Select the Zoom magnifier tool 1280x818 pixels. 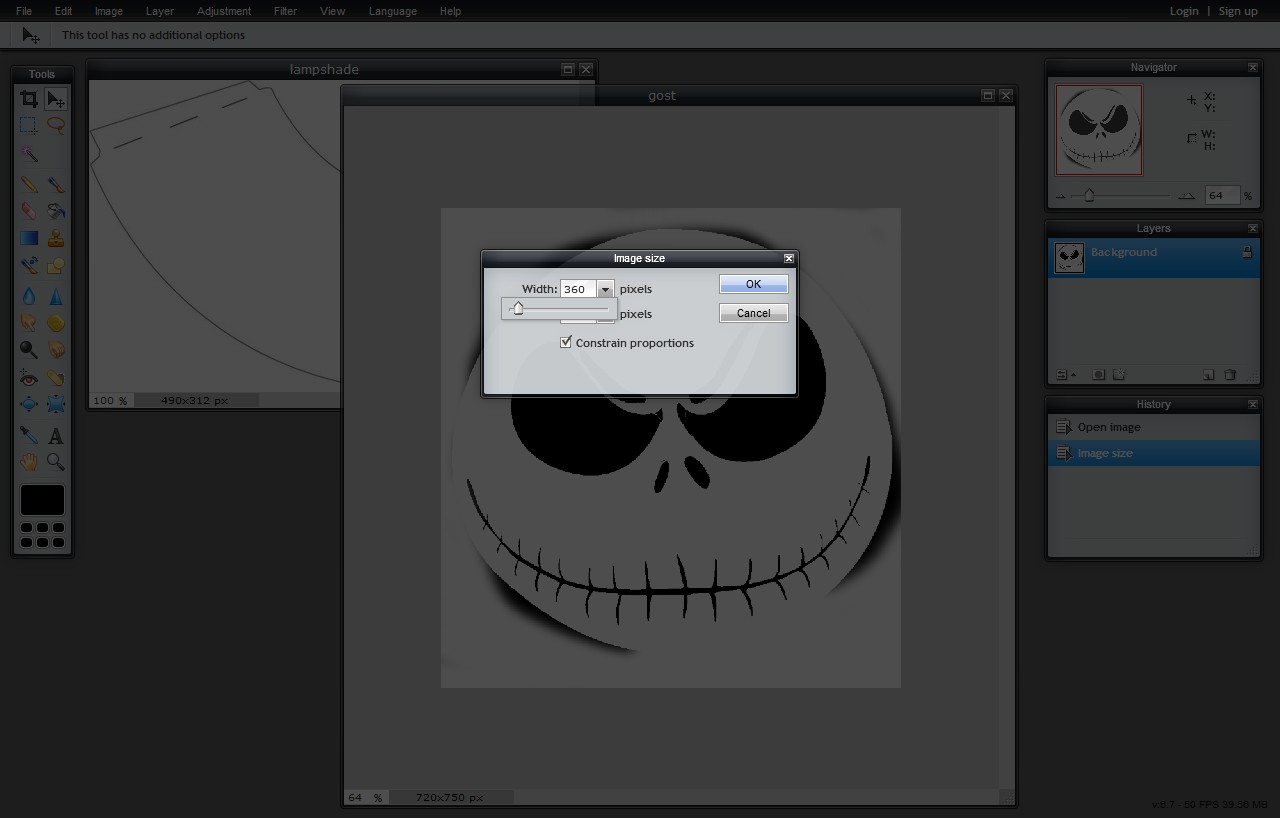click(x=56, y=462)
